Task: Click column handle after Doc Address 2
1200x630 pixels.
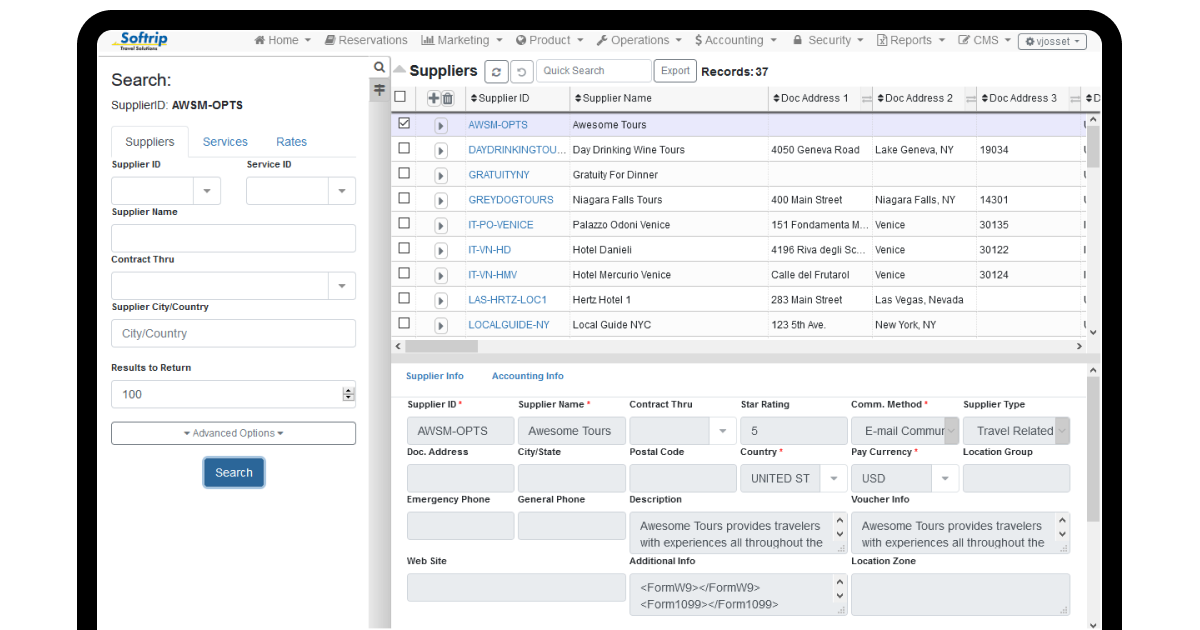Action: pyautogui.click(x=970, y=98)
